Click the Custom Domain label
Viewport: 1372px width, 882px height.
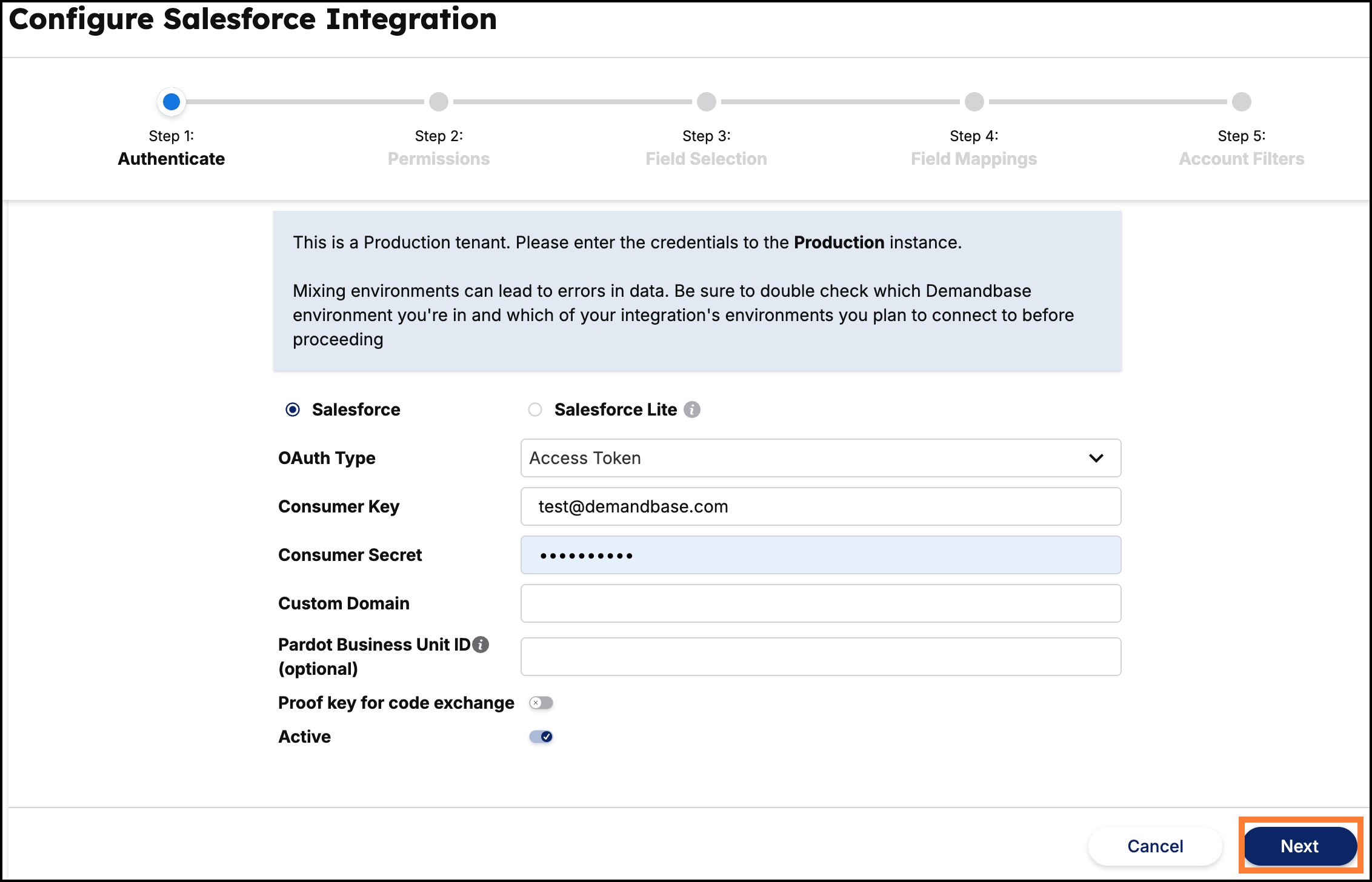344,603
